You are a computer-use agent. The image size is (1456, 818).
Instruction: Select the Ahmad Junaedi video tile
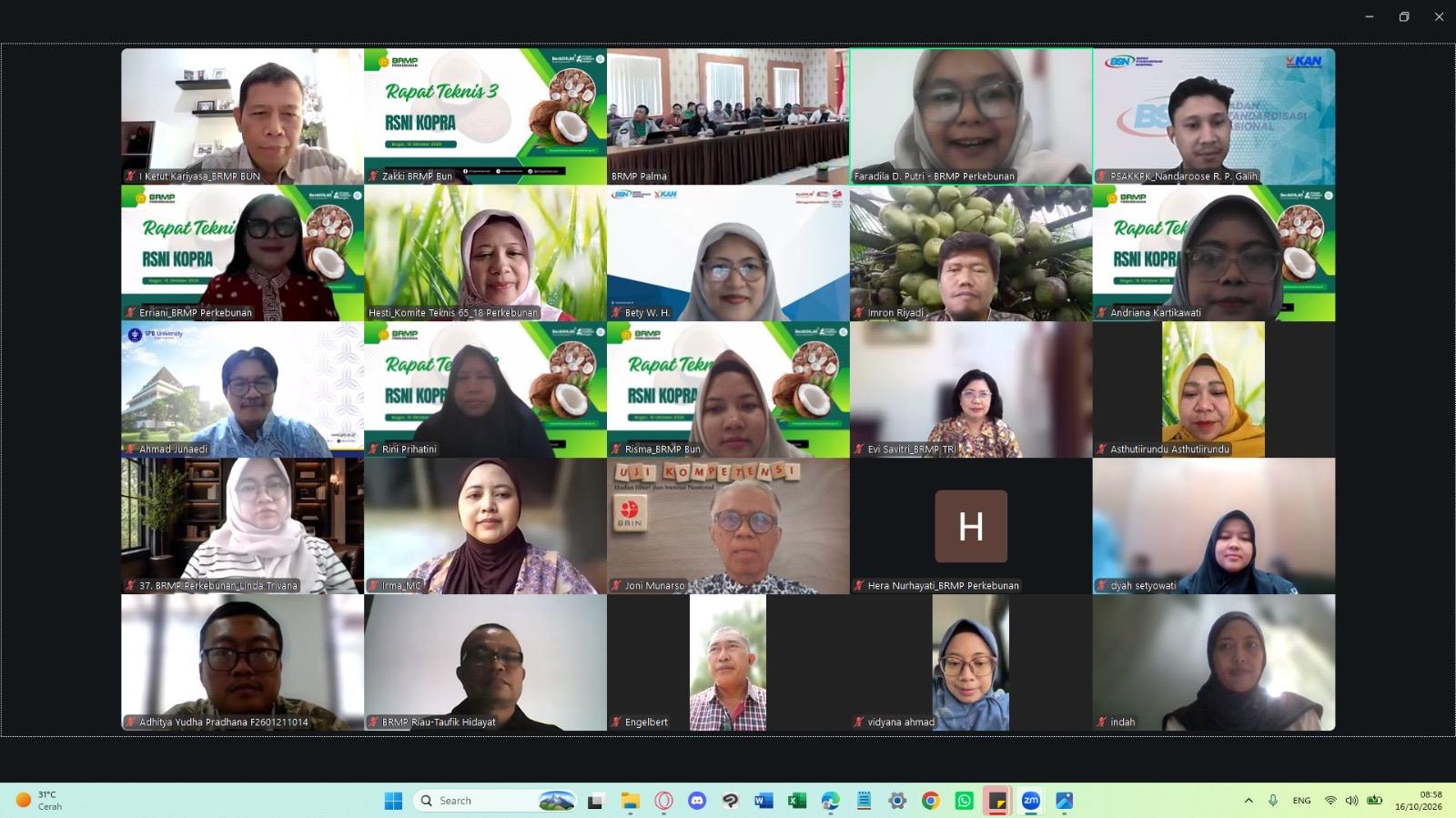click(x=242, y=389)
